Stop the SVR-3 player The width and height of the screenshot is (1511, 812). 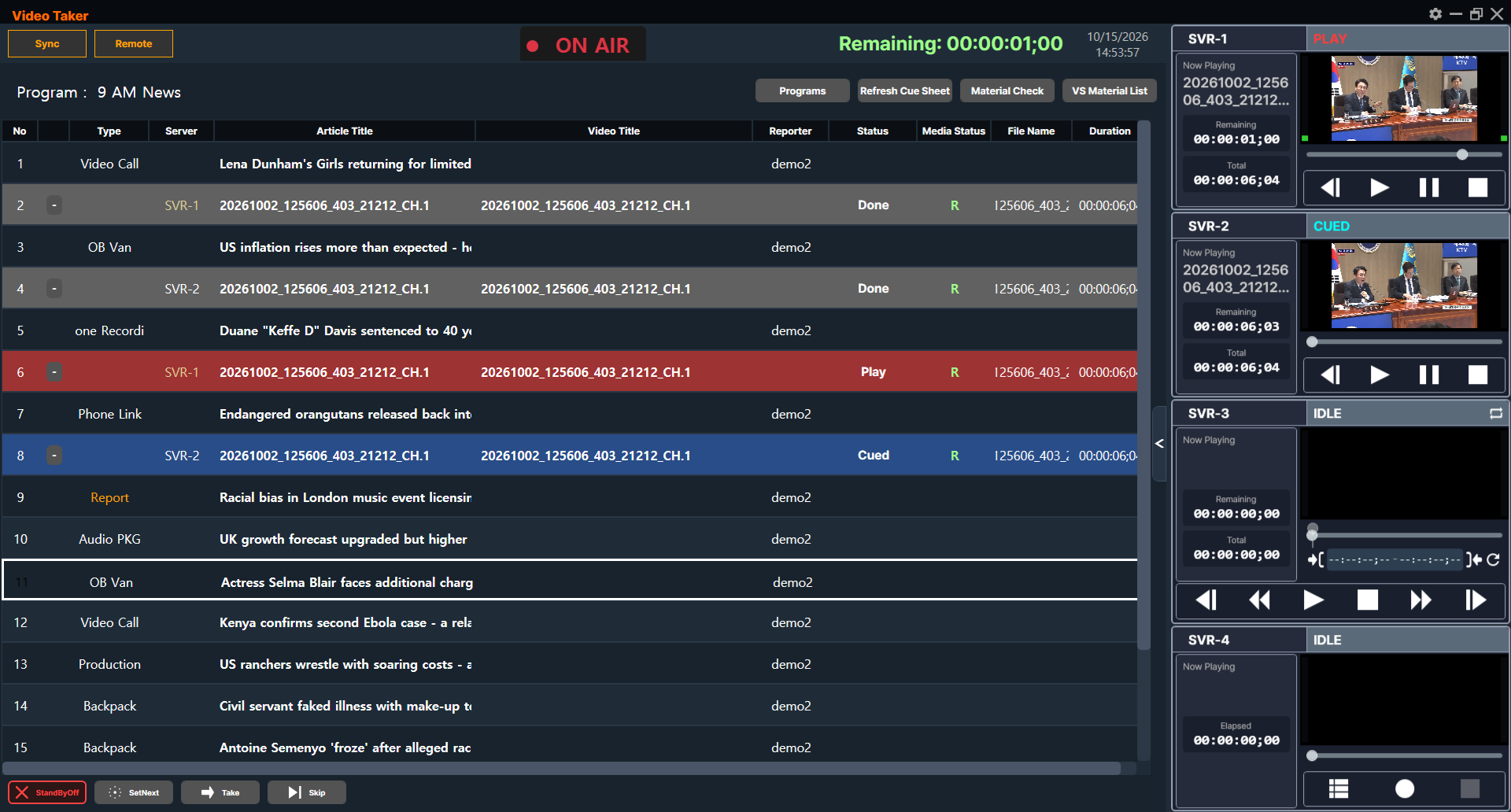point(1368,600)
